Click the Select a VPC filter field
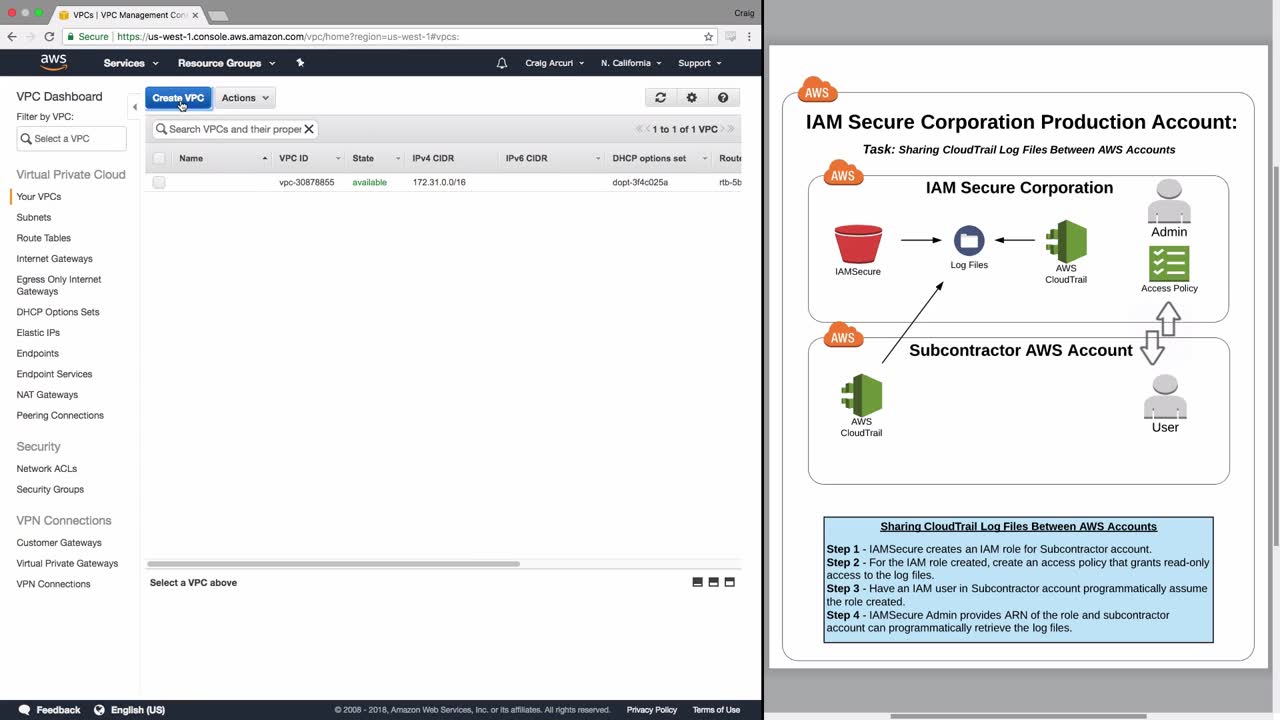Viewport: 1280px width, 720px height. coord(72,139)
